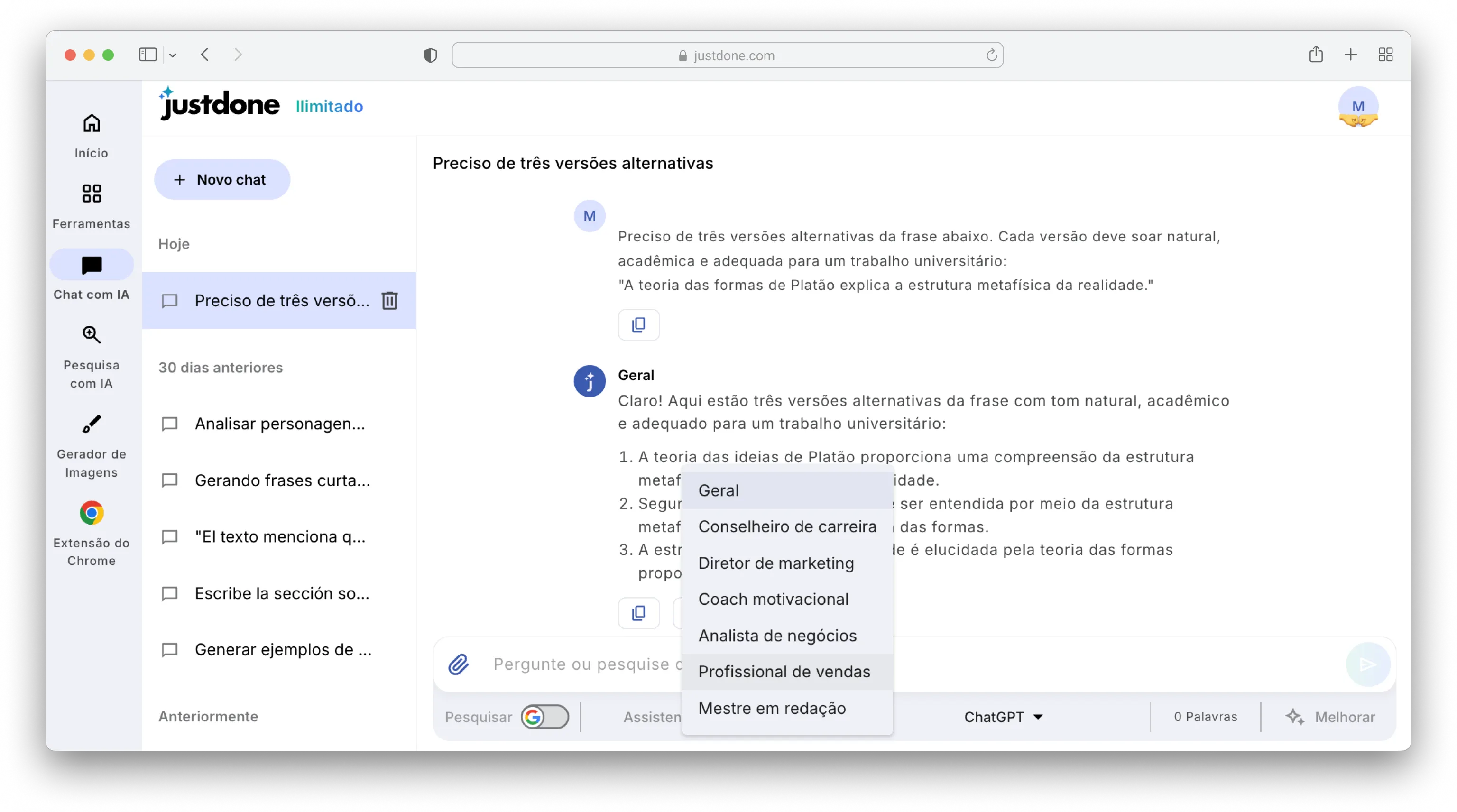Viewport: 1457px width, 812px height.
Task: Start a Novo chat
Action: (x=221, y=179)
